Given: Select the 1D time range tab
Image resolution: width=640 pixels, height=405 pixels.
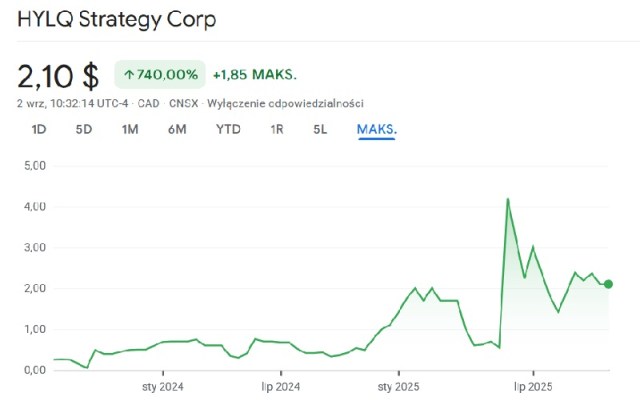Looking at the screenshot, I should click(39, 129).
